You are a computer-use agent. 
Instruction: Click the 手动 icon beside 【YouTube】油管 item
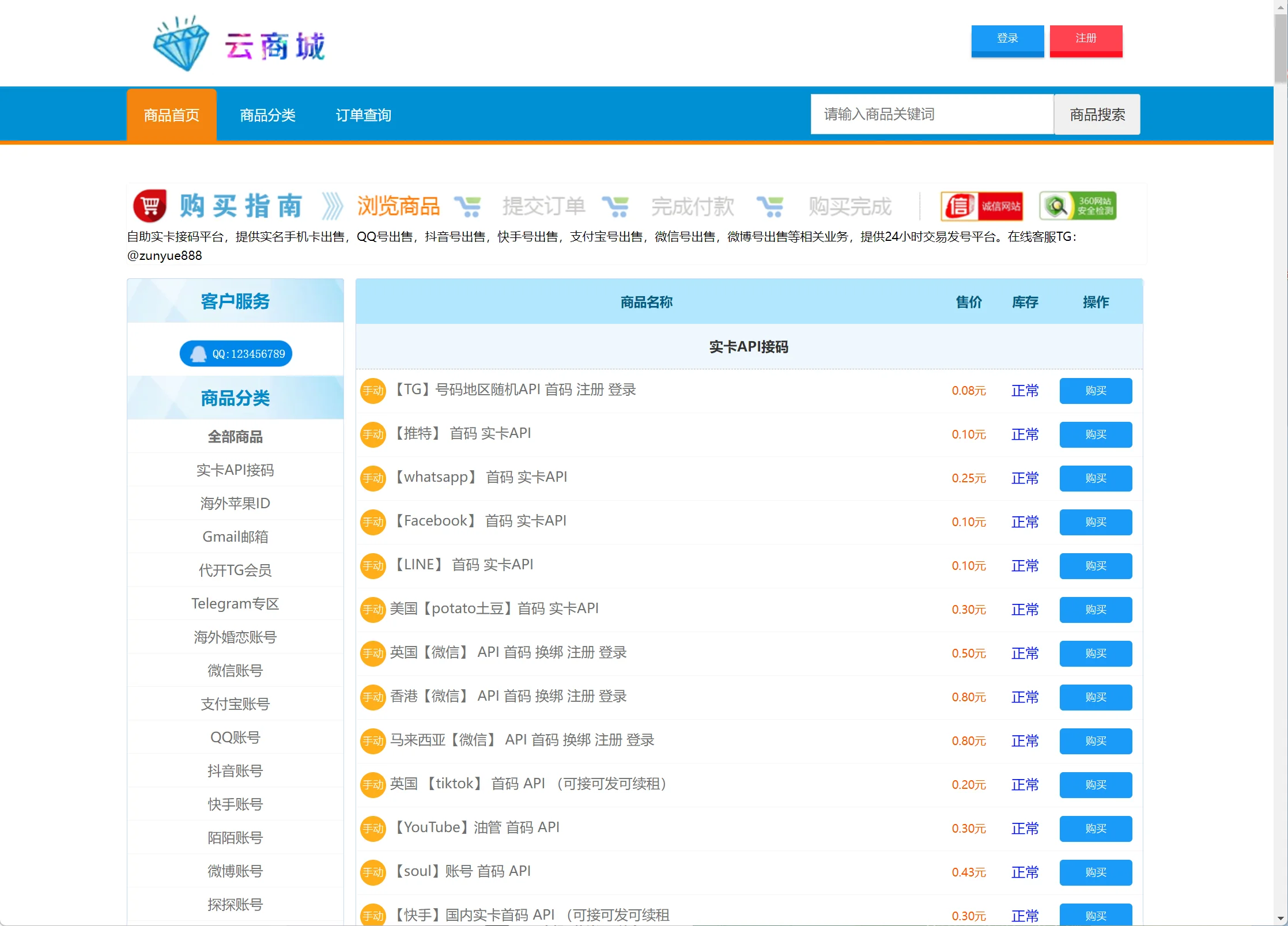(373, 829)
